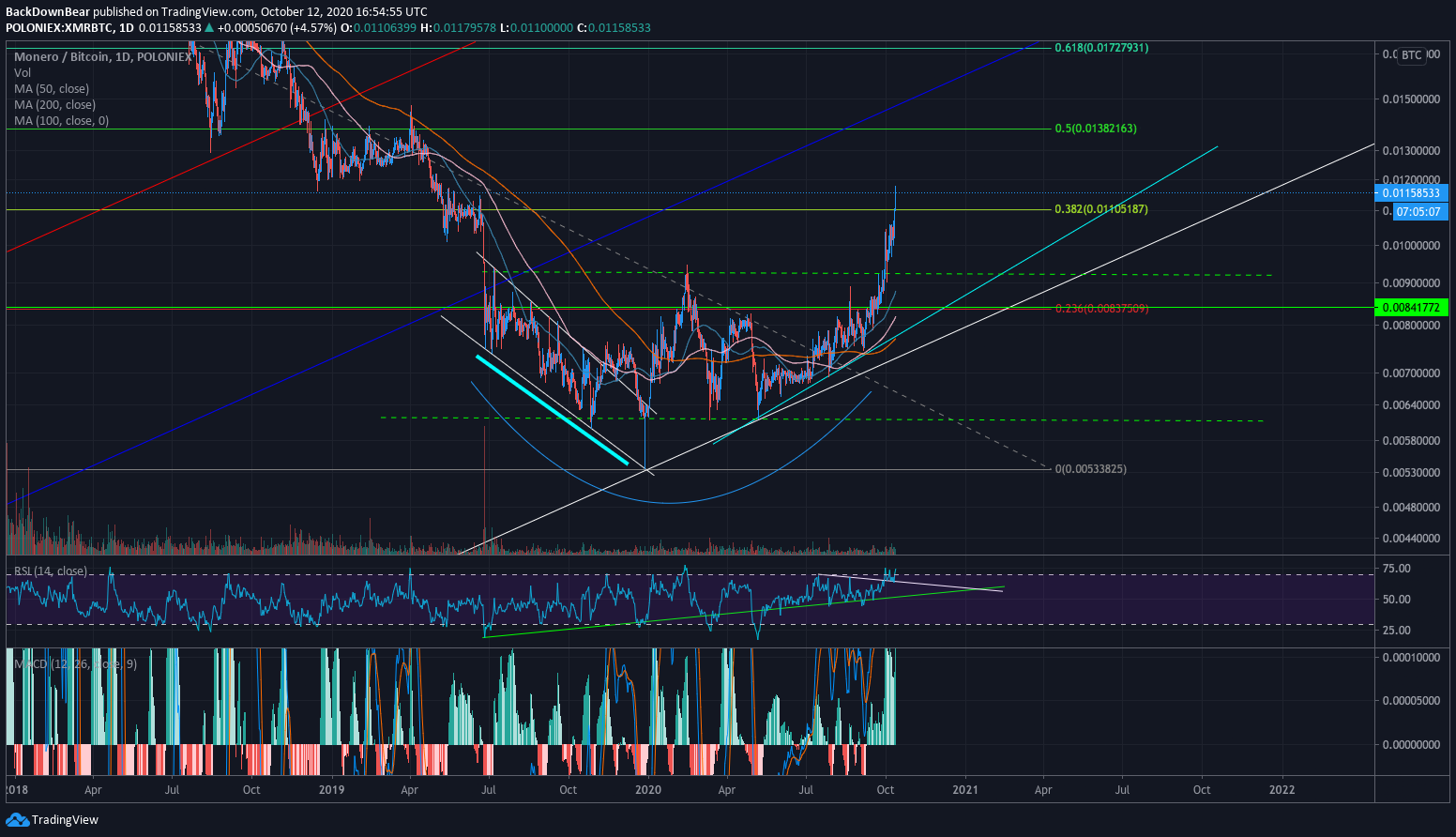1456x837 pixels.
Task: Click the 0.00640000 price axis label
Action: (1411, 405)
